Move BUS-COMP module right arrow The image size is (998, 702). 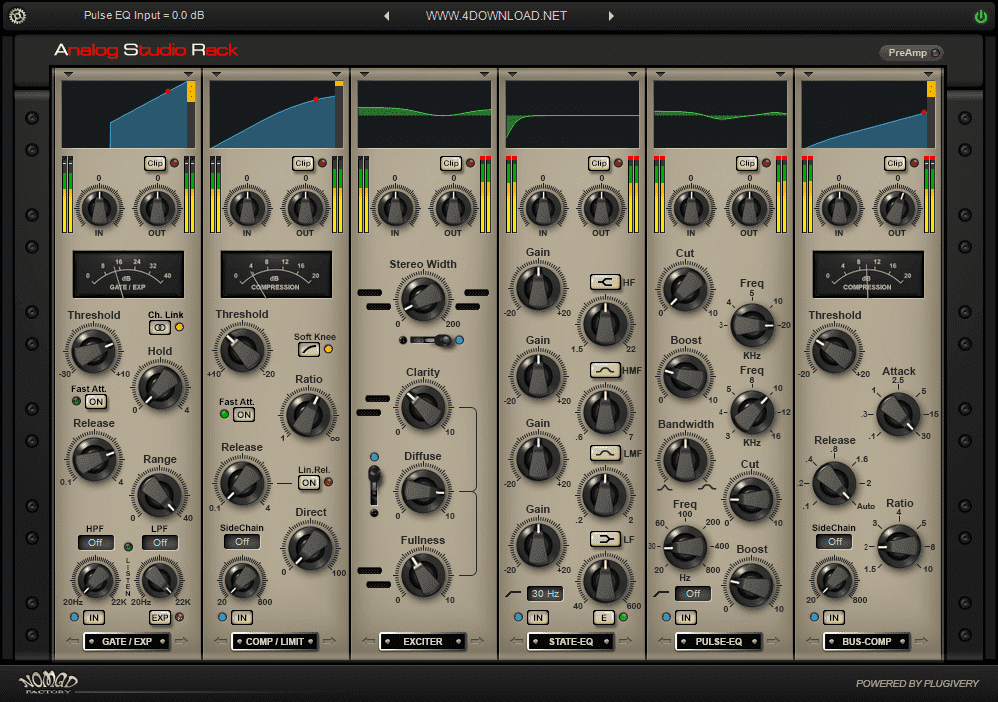click(921, 641)
